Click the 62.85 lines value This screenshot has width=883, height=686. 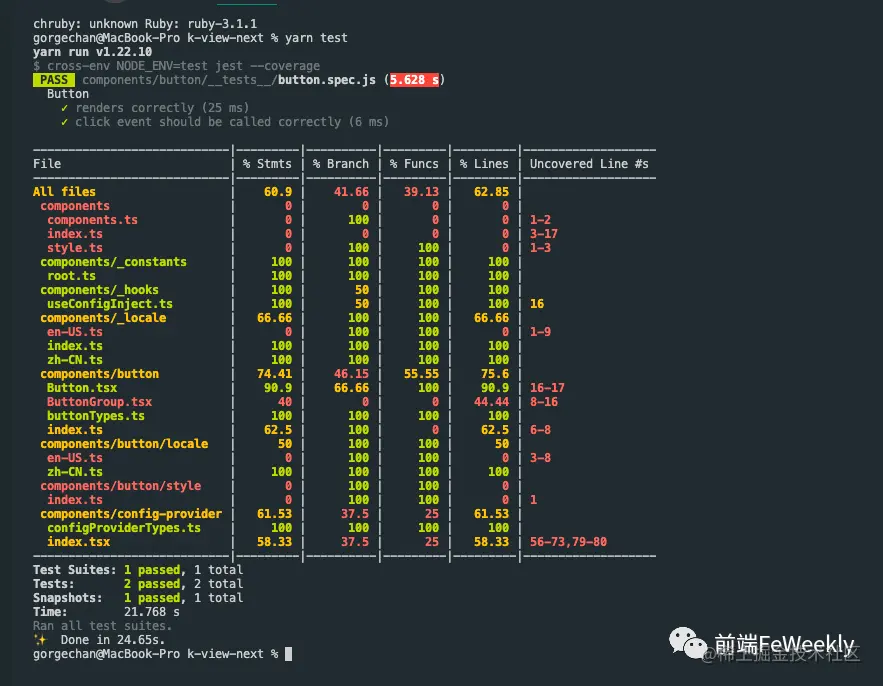[x=491, y=191]
